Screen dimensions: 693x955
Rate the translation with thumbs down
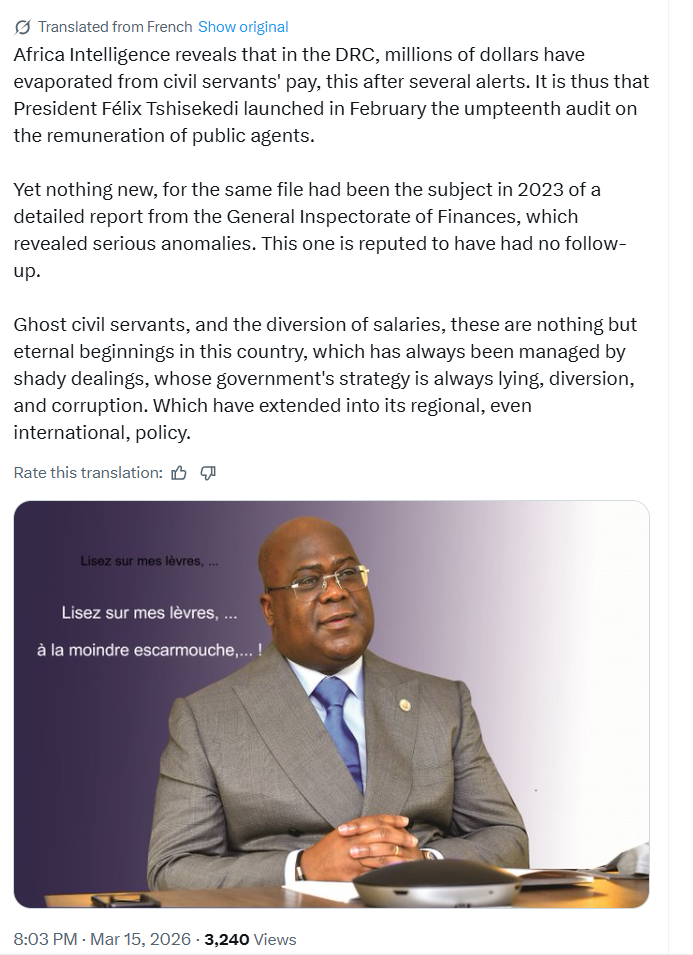[x=209, y=473]
